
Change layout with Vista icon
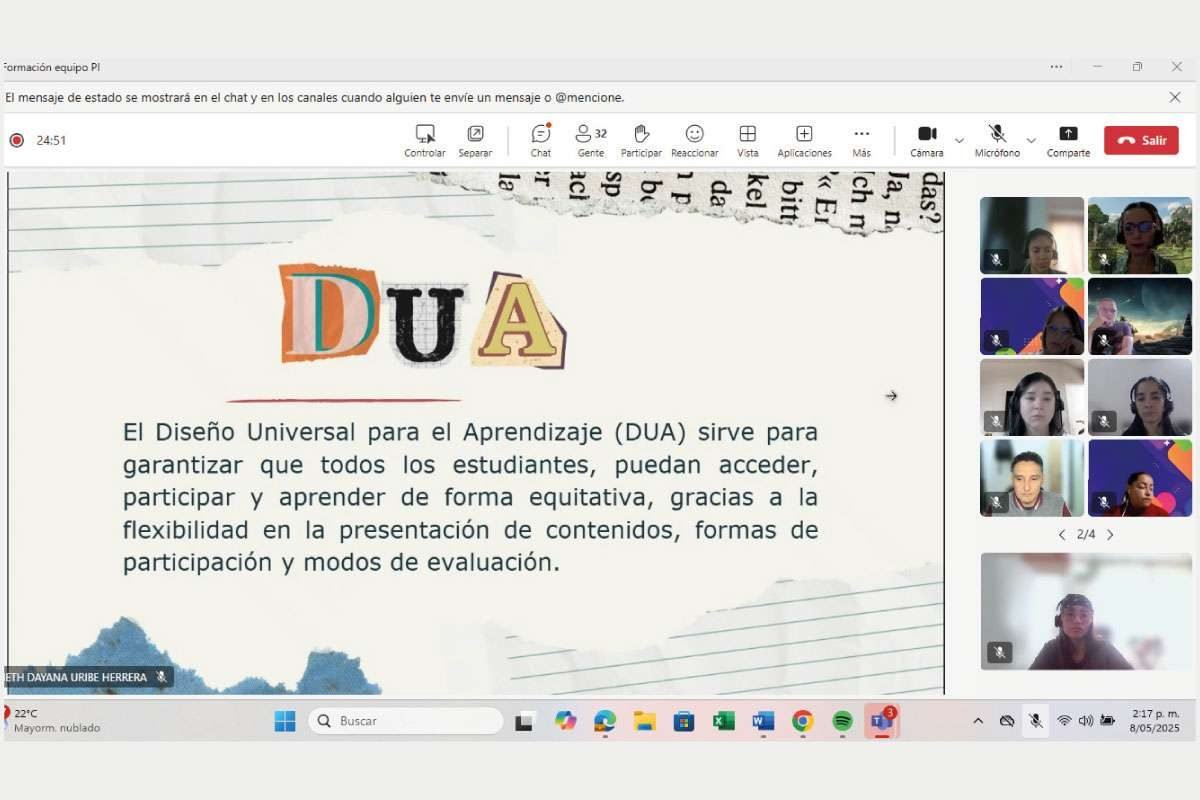pyautogui.click(x=747, y=140)
